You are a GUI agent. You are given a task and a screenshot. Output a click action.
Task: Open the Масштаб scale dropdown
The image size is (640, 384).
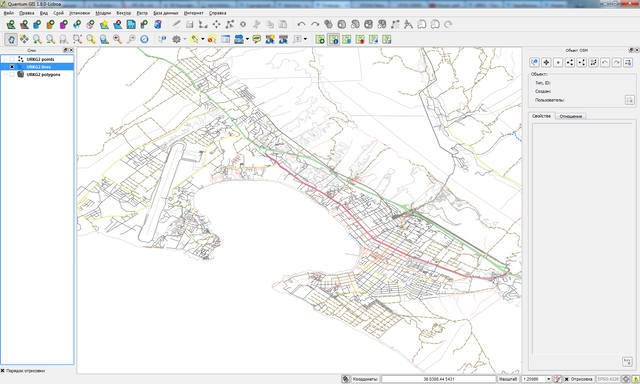(x=548, y=379)
